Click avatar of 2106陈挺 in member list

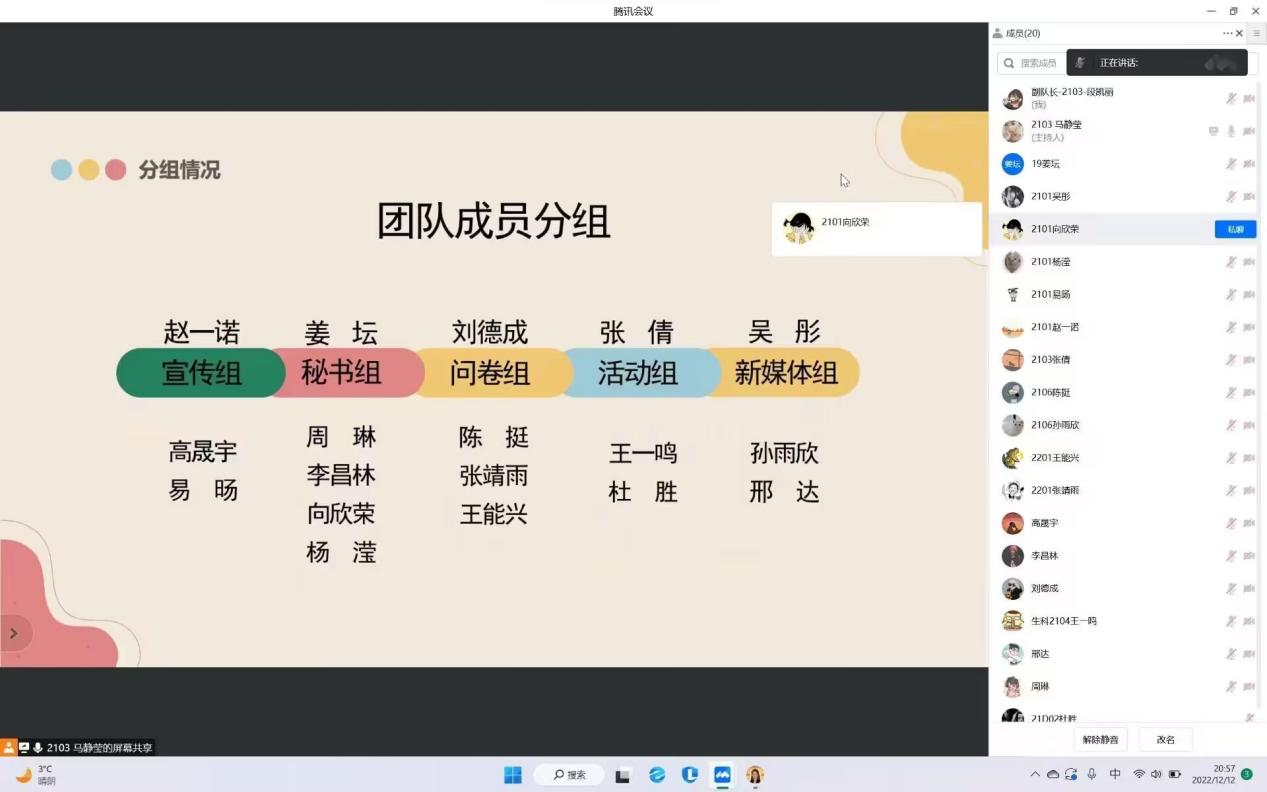(x=1013, y=392)
